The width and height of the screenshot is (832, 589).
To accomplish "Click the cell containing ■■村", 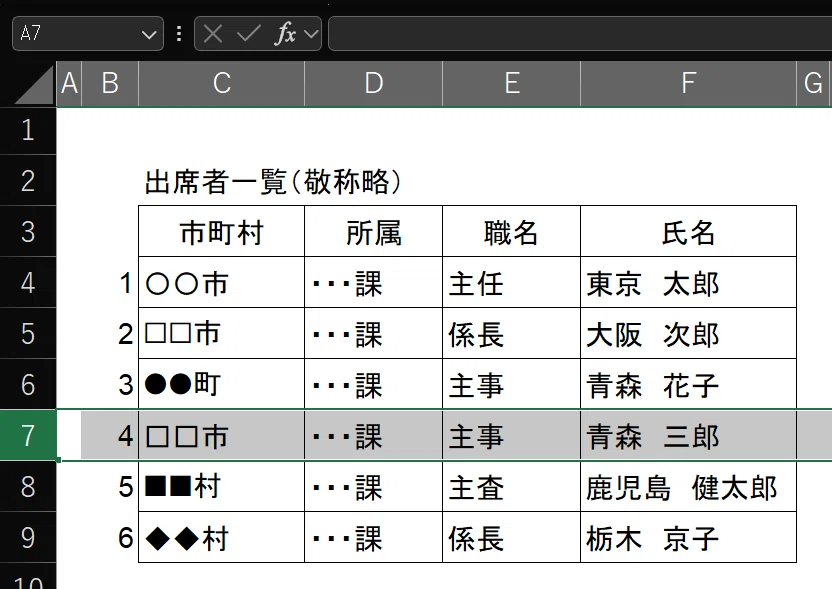I will (221, 486).
